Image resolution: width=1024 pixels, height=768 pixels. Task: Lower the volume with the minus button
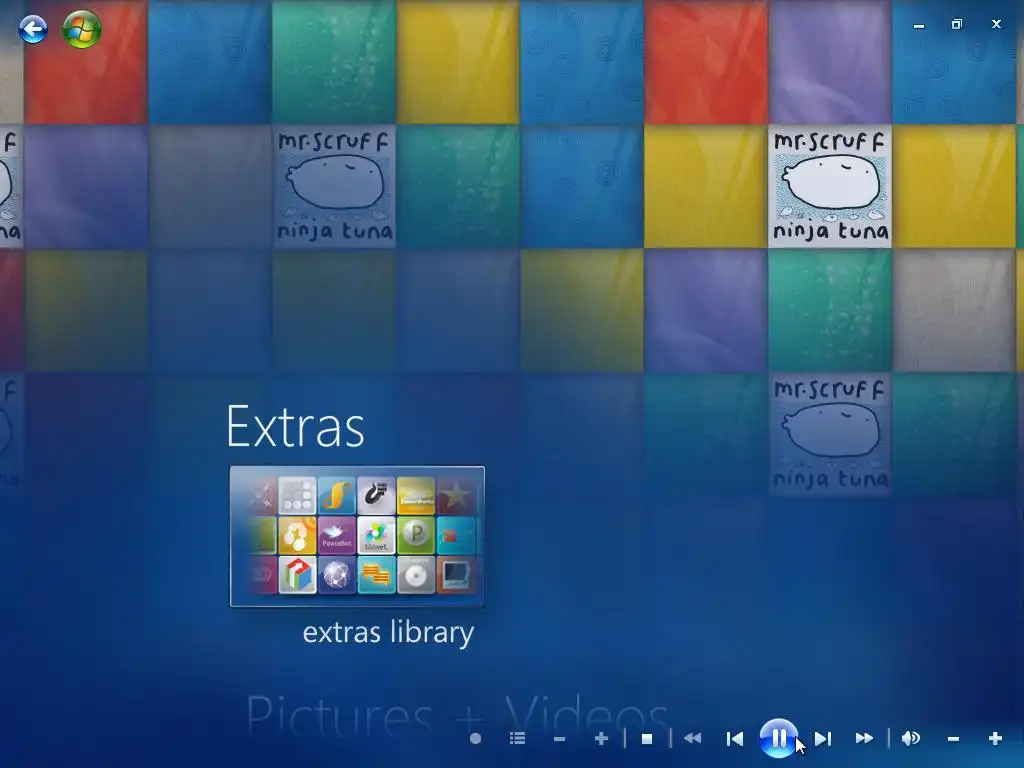[x=953, y=739]
